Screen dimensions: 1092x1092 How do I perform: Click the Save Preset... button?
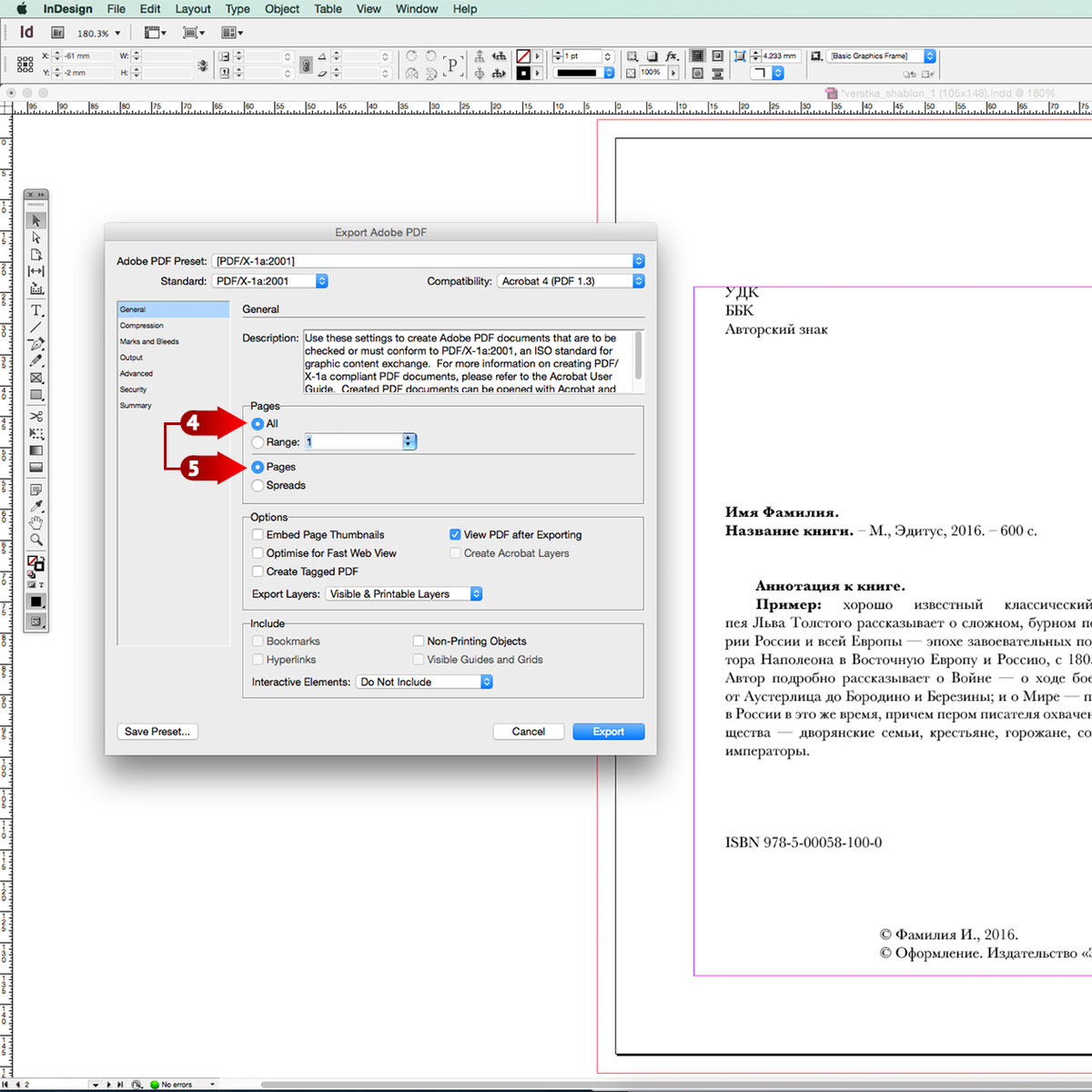pyautogui.click(x=157, y=732)
